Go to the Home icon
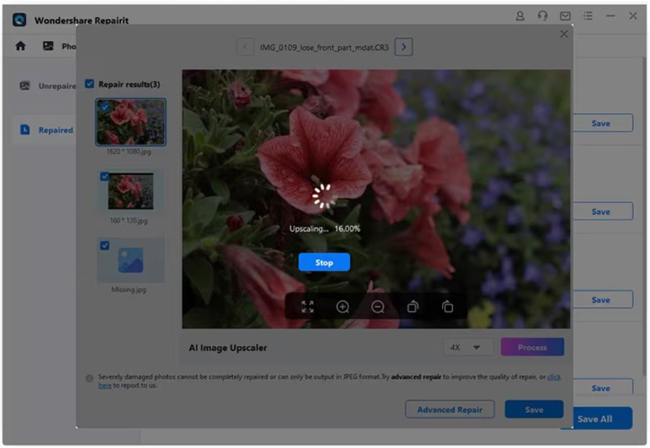650x448 pixels. click(x=20, y=46)
